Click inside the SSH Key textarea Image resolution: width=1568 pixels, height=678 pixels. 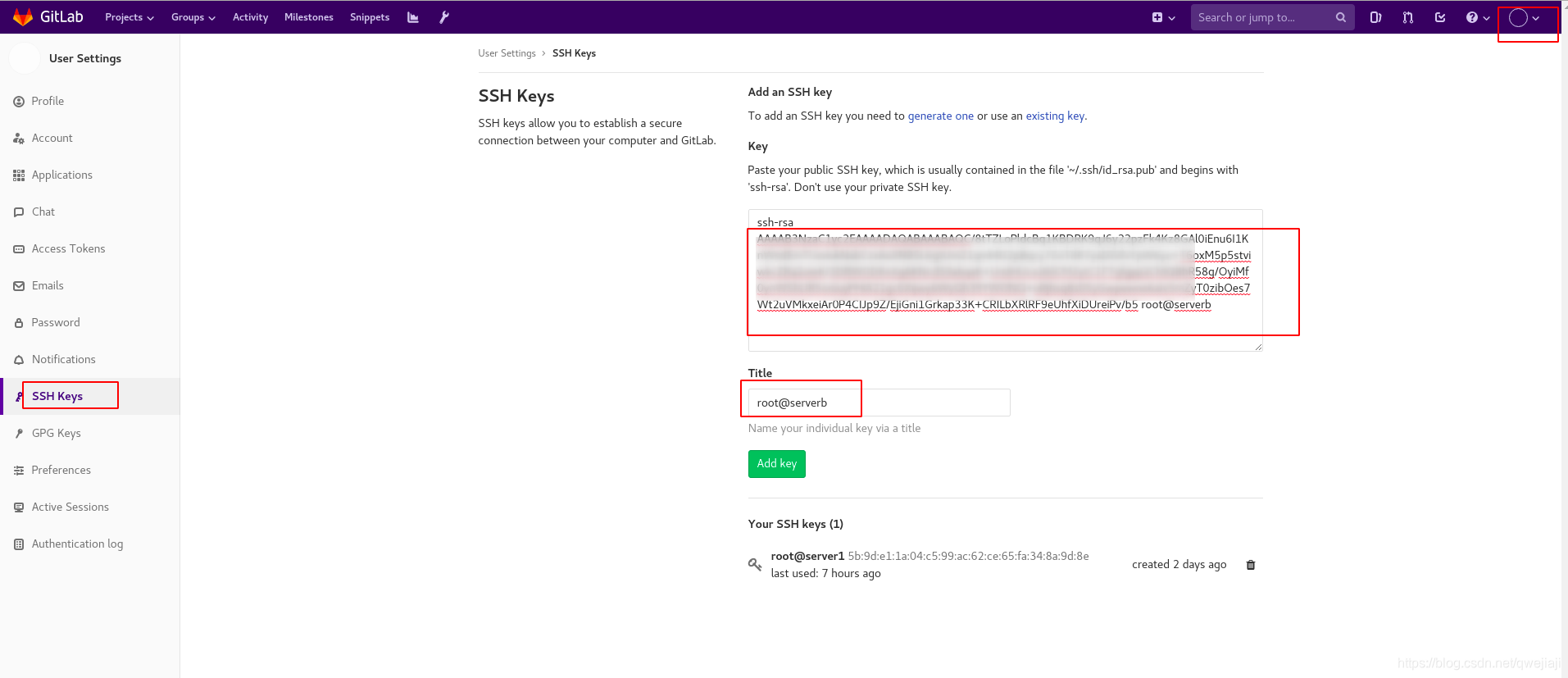1005,280
